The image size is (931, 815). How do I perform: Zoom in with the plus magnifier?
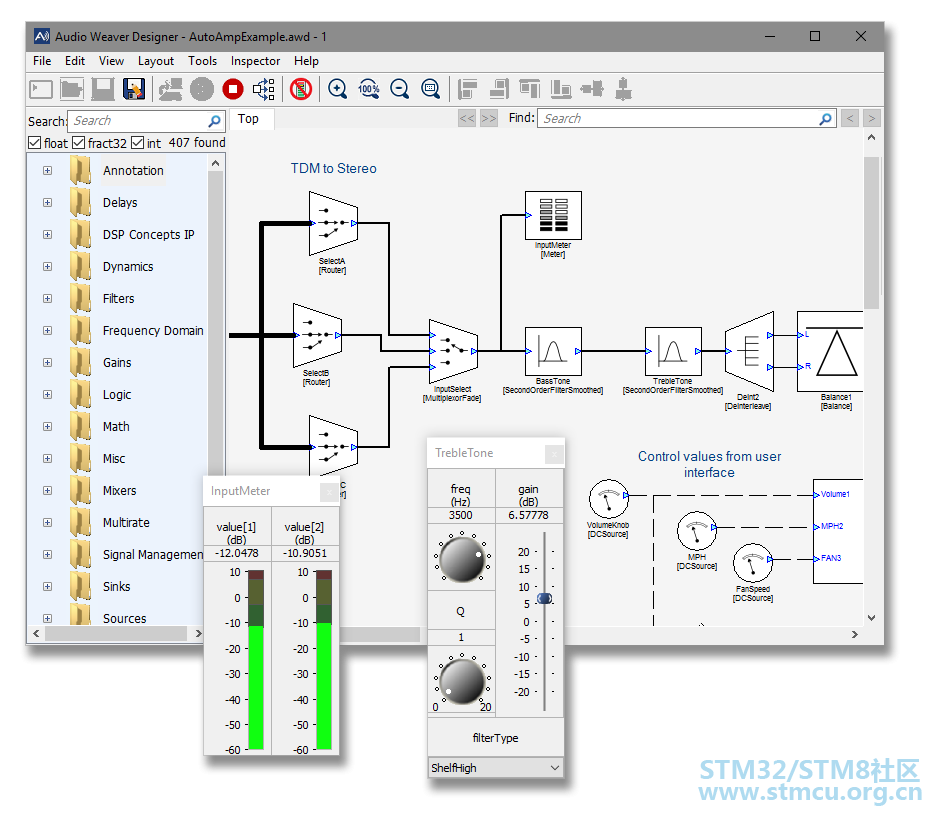click(337, 90)
